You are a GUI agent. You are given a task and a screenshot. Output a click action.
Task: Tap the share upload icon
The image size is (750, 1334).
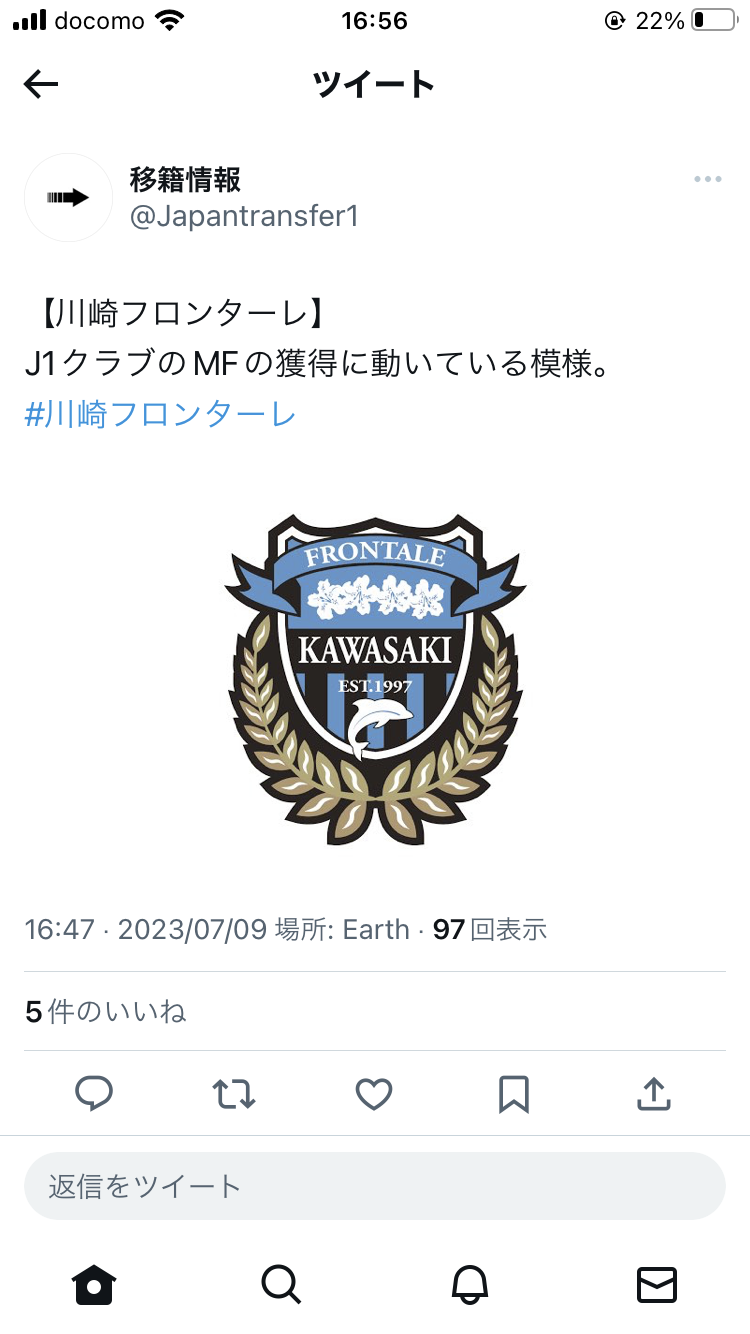click(653, 1094)
